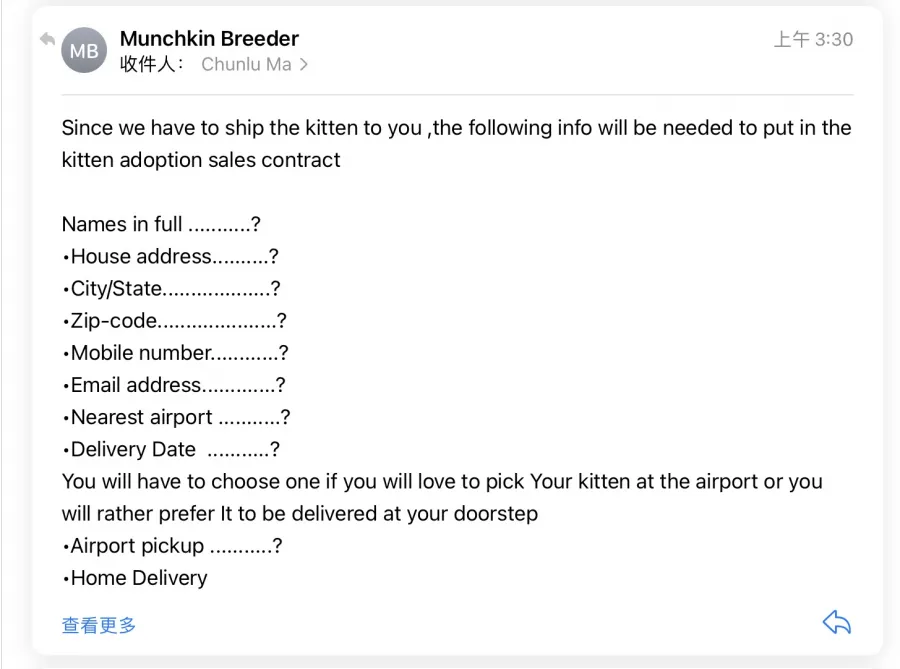Open the MB sender avatar
This screenshot has width=900, height=669.
point(84,50)
